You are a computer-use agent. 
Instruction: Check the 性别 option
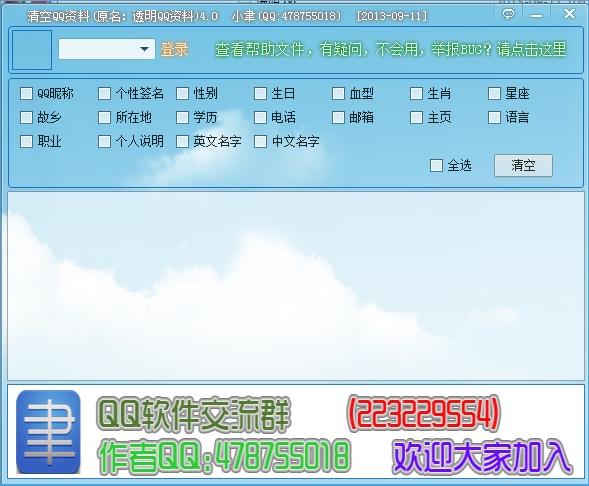(x=183, y=93)
